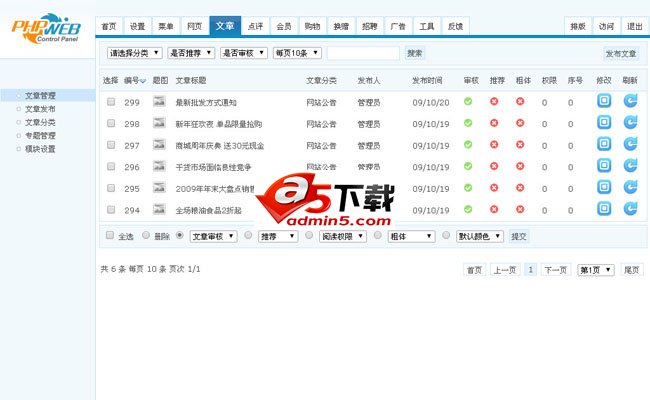Click the search keyword input field
This screenshot has width=650, height=400.
coord(363,53)
